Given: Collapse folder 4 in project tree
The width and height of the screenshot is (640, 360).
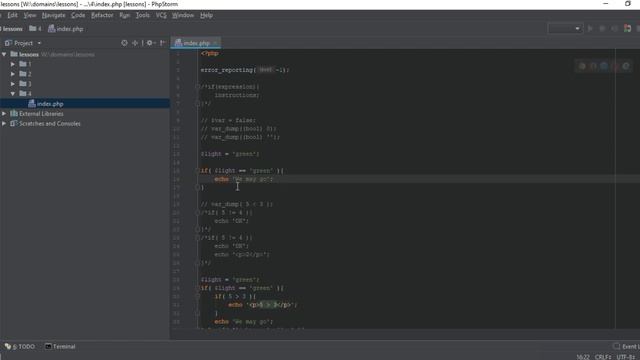Looking at the screenshot, I should [x=13, y=93].
